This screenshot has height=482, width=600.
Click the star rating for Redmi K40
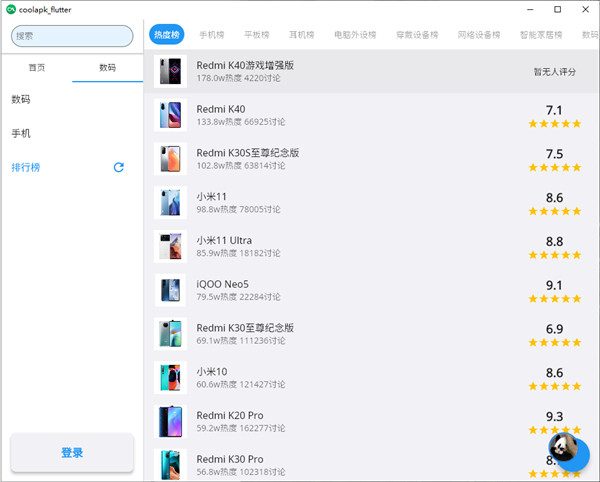click(x=554, y=124)
